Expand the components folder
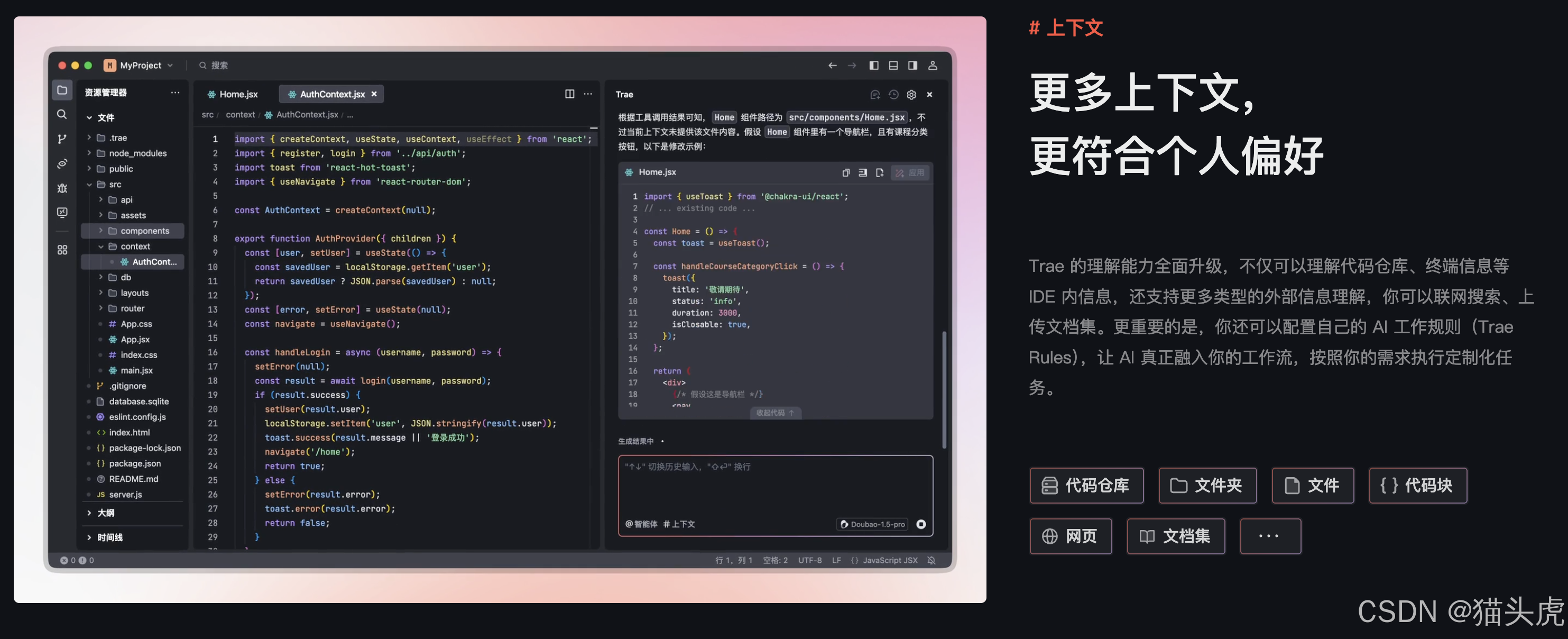 [x=144, y=231]
